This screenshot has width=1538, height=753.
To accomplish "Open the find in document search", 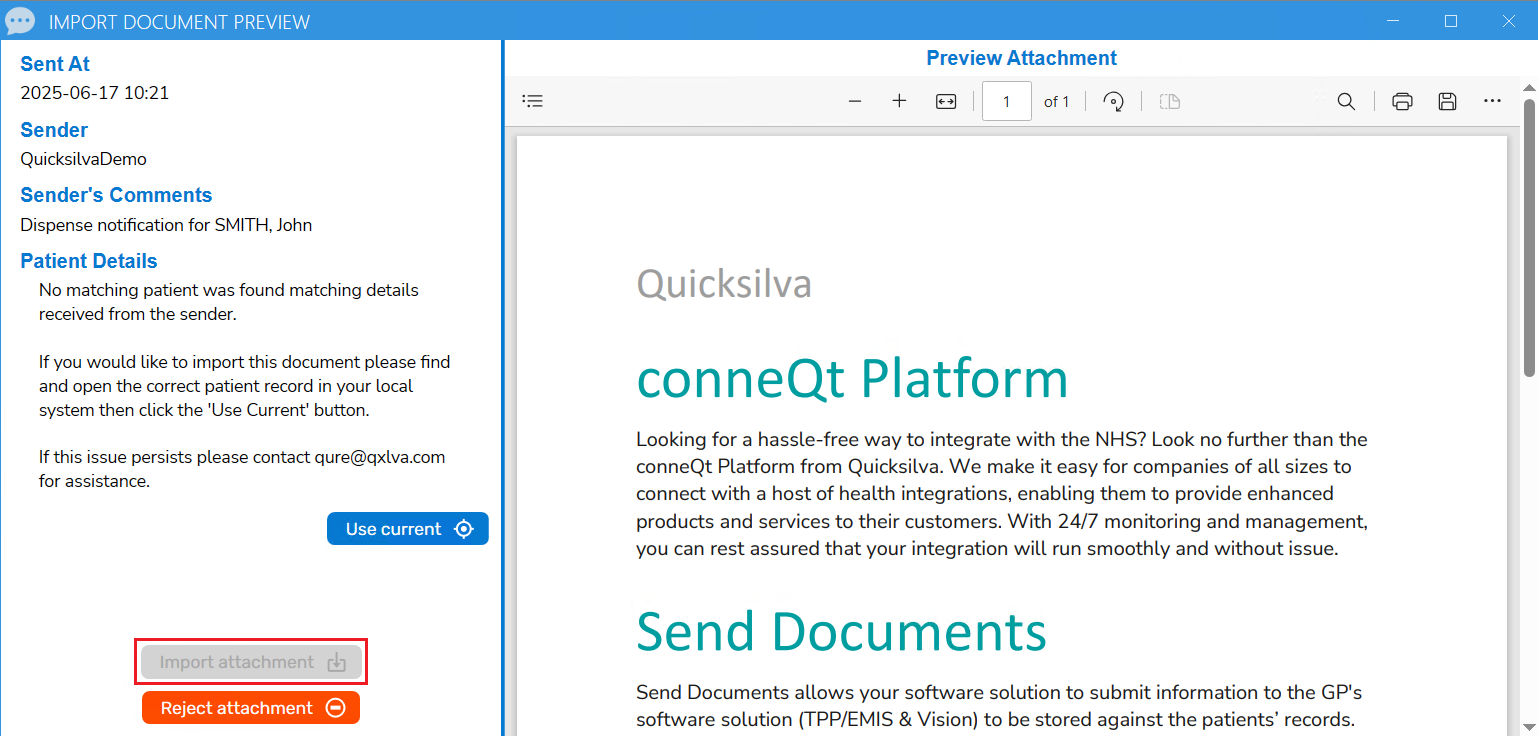I will [x=1346, y=101].
